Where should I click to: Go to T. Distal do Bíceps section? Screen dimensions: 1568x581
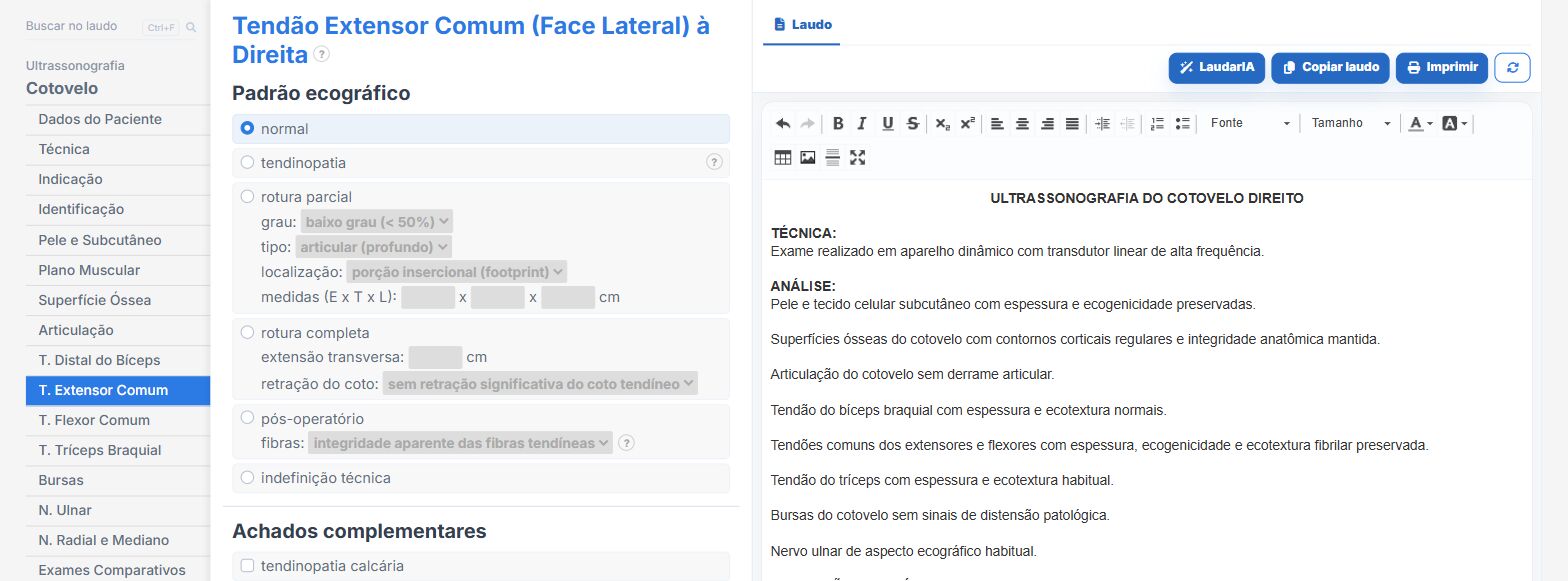click(118, 360)
